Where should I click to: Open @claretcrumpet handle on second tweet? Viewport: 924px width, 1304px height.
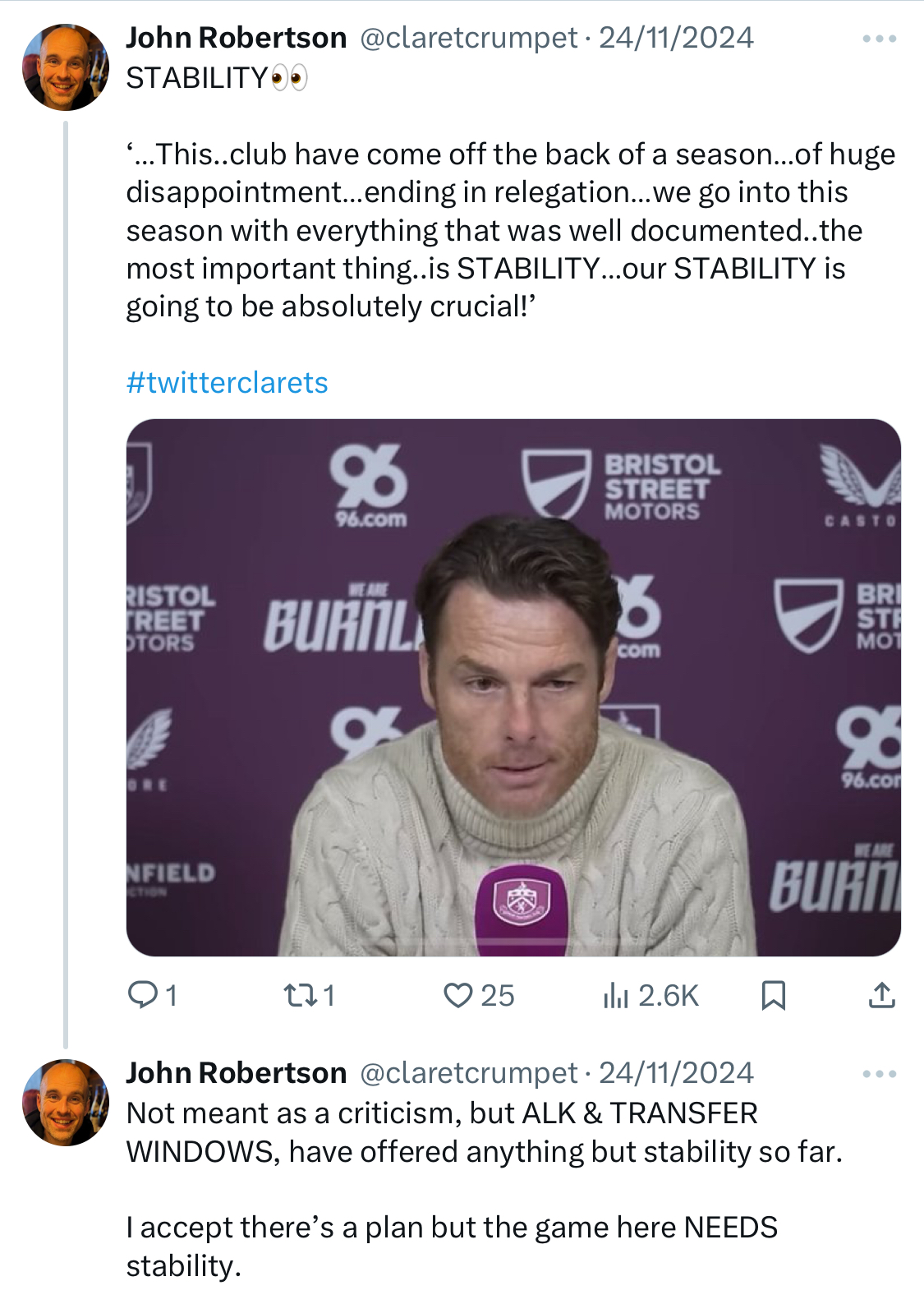coord(468,1073)
